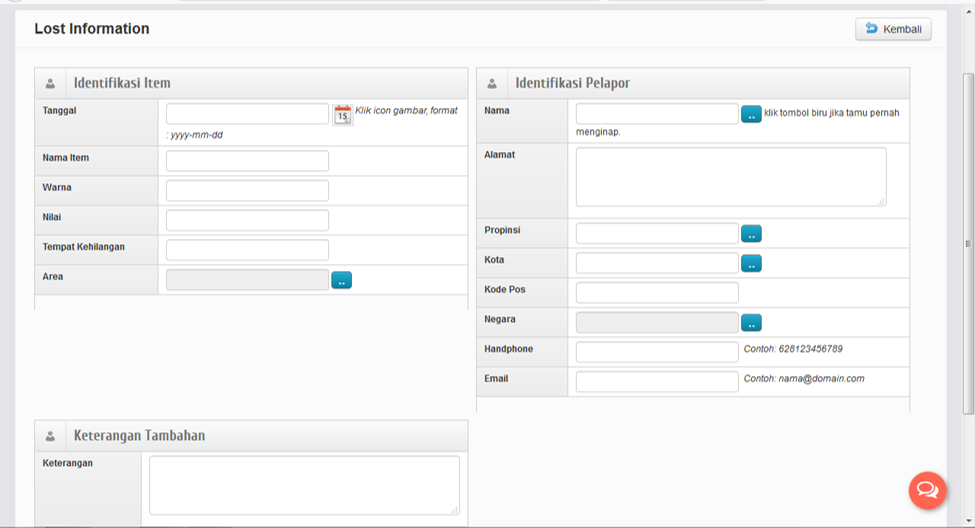Click the blue lookup button beside Area
This screenshot has height=528, width=975.
pos(341,280)
